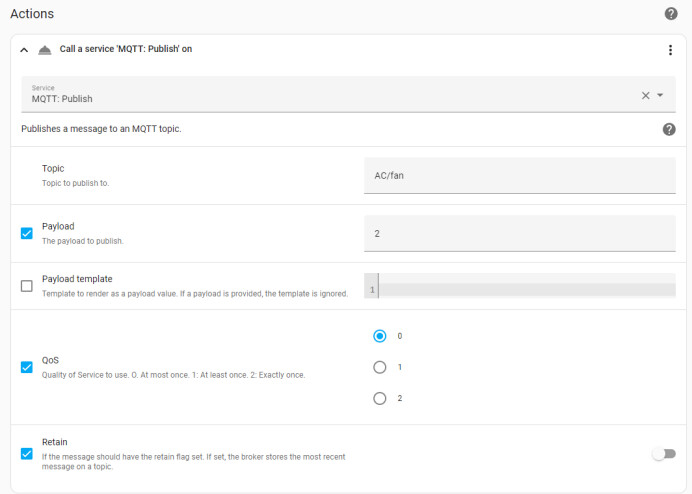Click the Topic field containing AC/fan
692x494 pixels.
click(519, 175)
